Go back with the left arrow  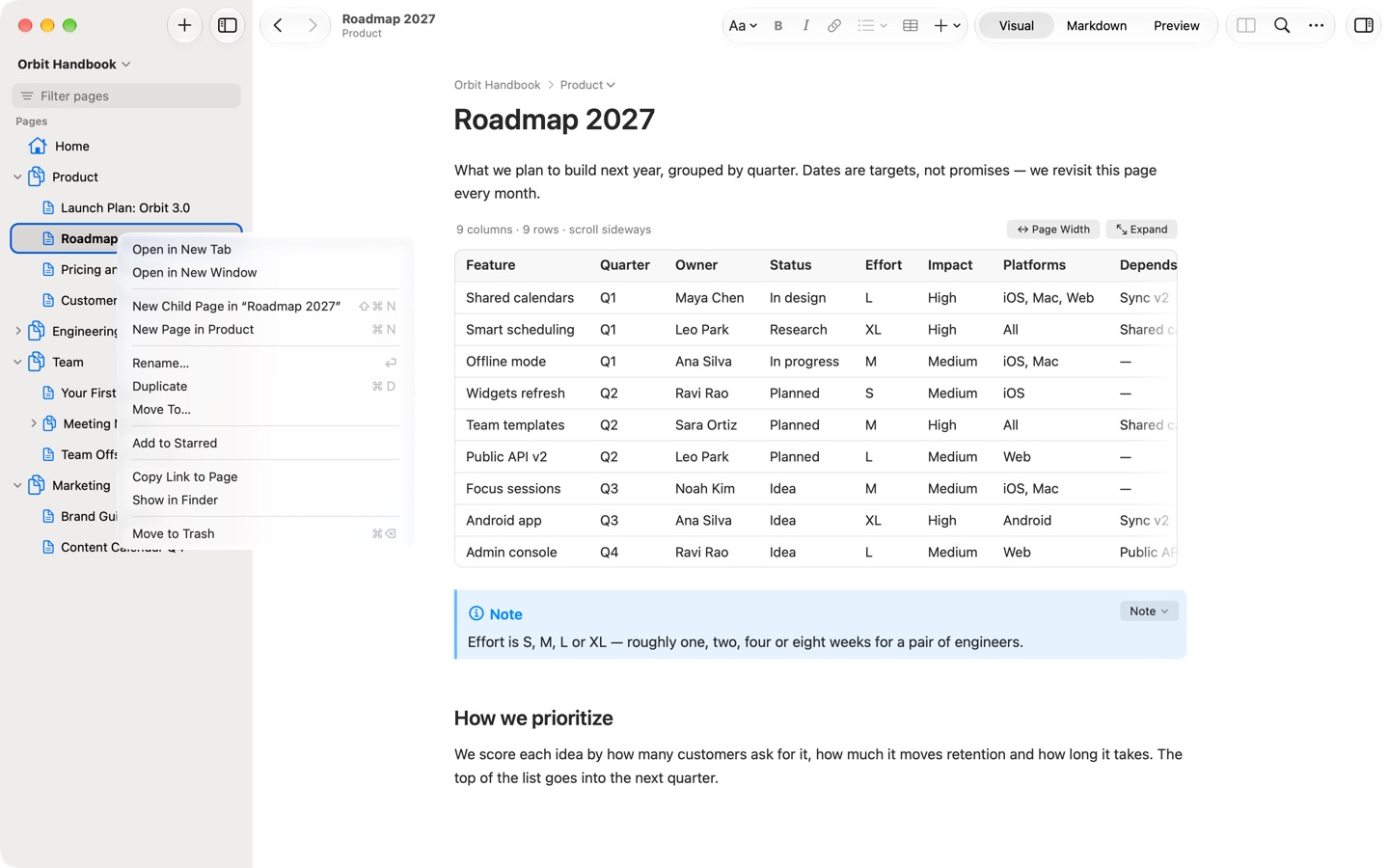click(278, 25)
